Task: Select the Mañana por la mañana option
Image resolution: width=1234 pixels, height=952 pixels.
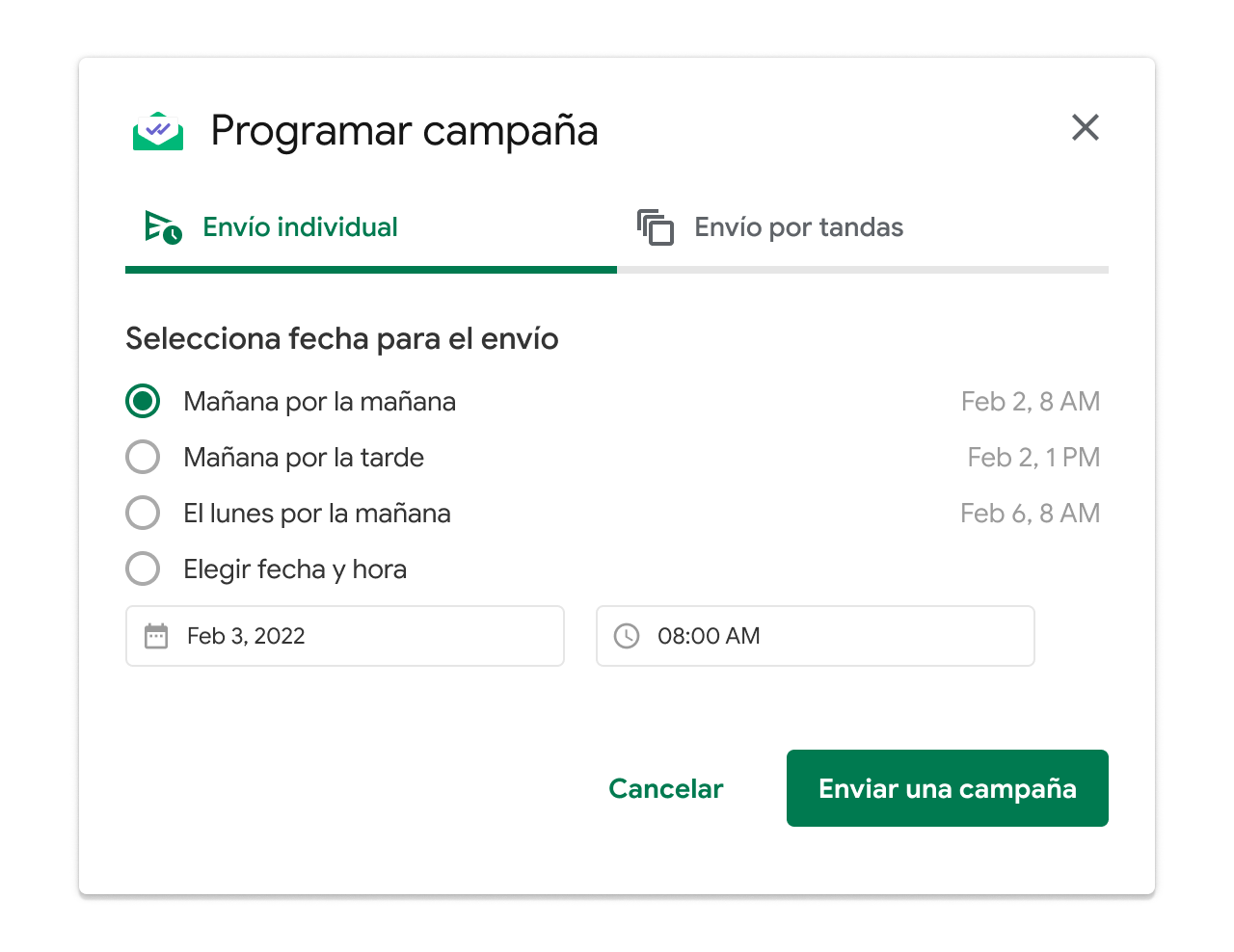Action: (x=143, y=401)
